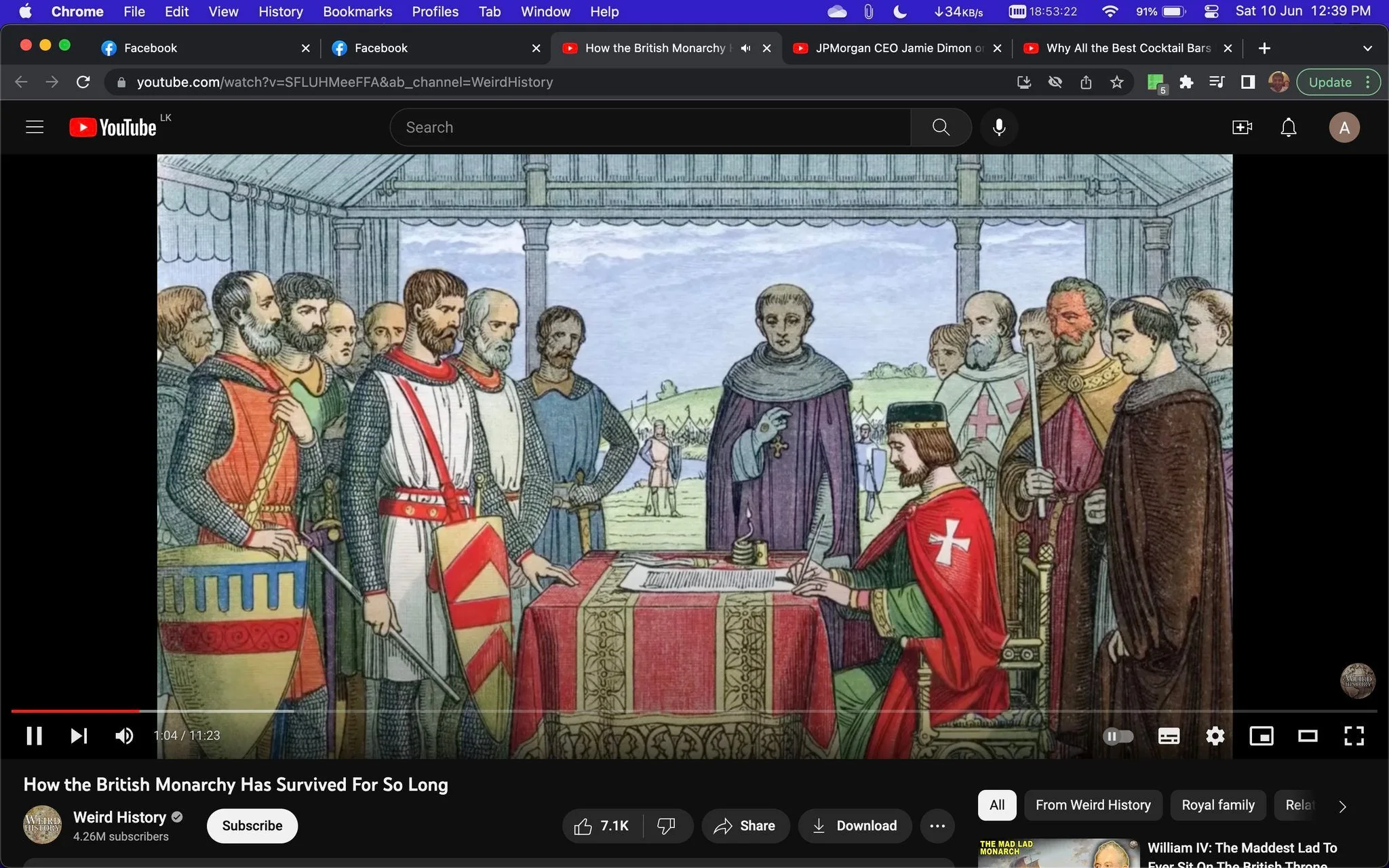Screen dimensions: 1389x868
Task: Click the voice search microphone icon
Action: 998,127
